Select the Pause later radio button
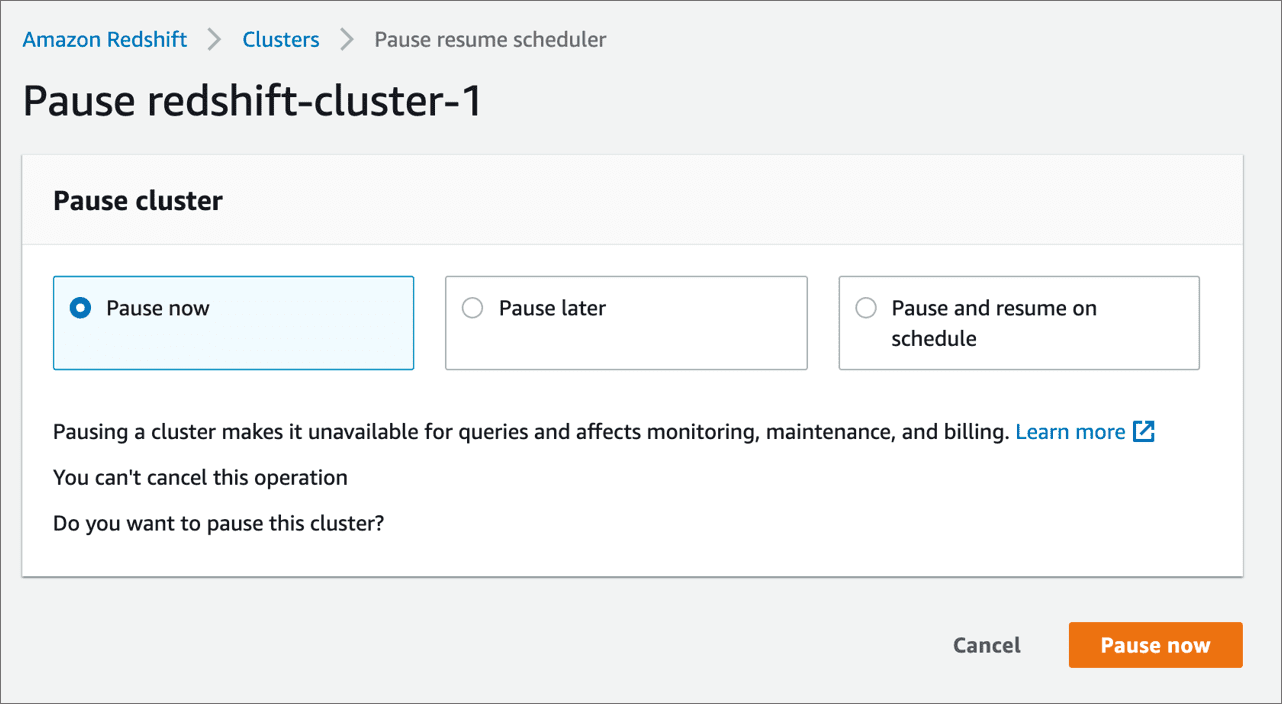Screen dimensions: 1282x704 tap(472, 308)
